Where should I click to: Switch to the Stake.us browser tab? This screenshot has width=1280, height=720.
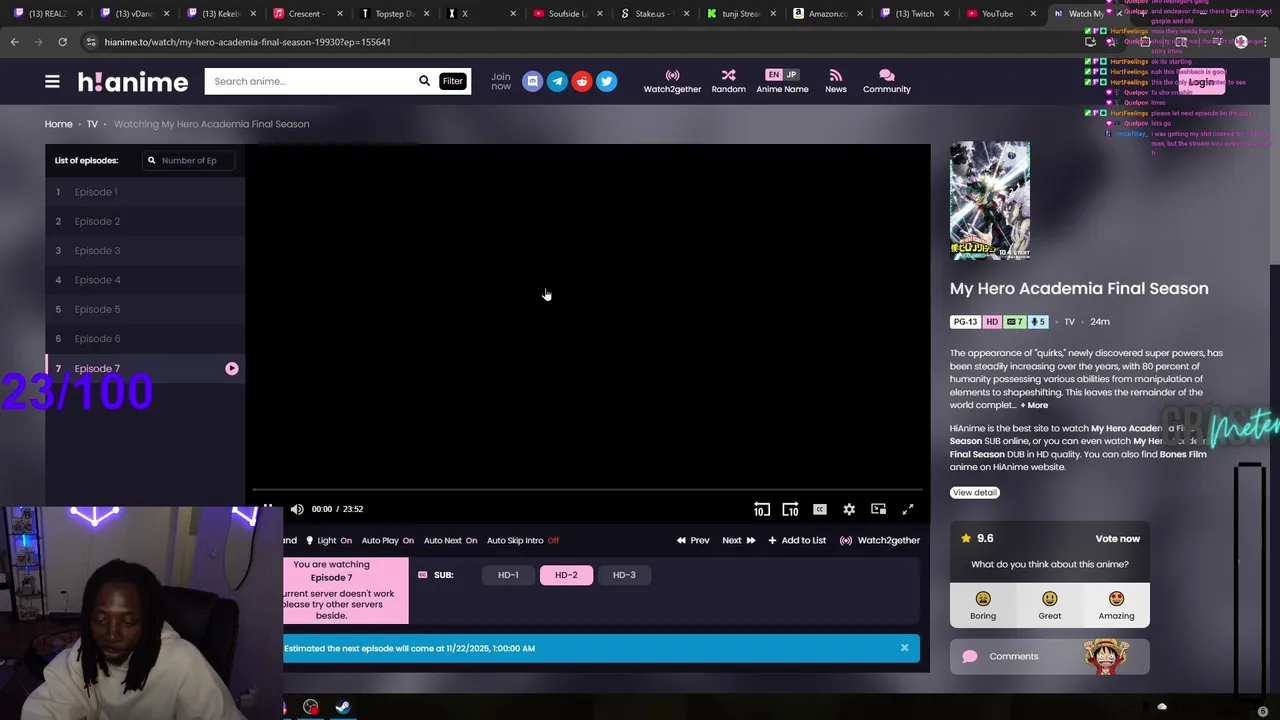(x=655, y=13)
